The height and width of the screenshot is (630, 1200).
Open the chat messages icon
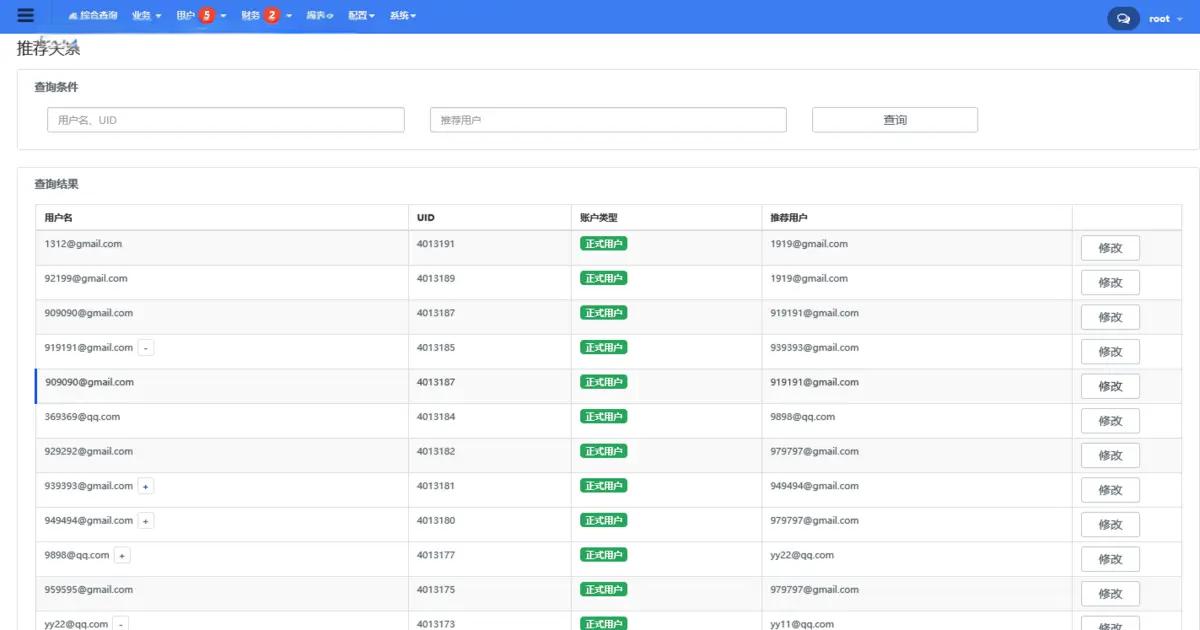coord(1123,18)
